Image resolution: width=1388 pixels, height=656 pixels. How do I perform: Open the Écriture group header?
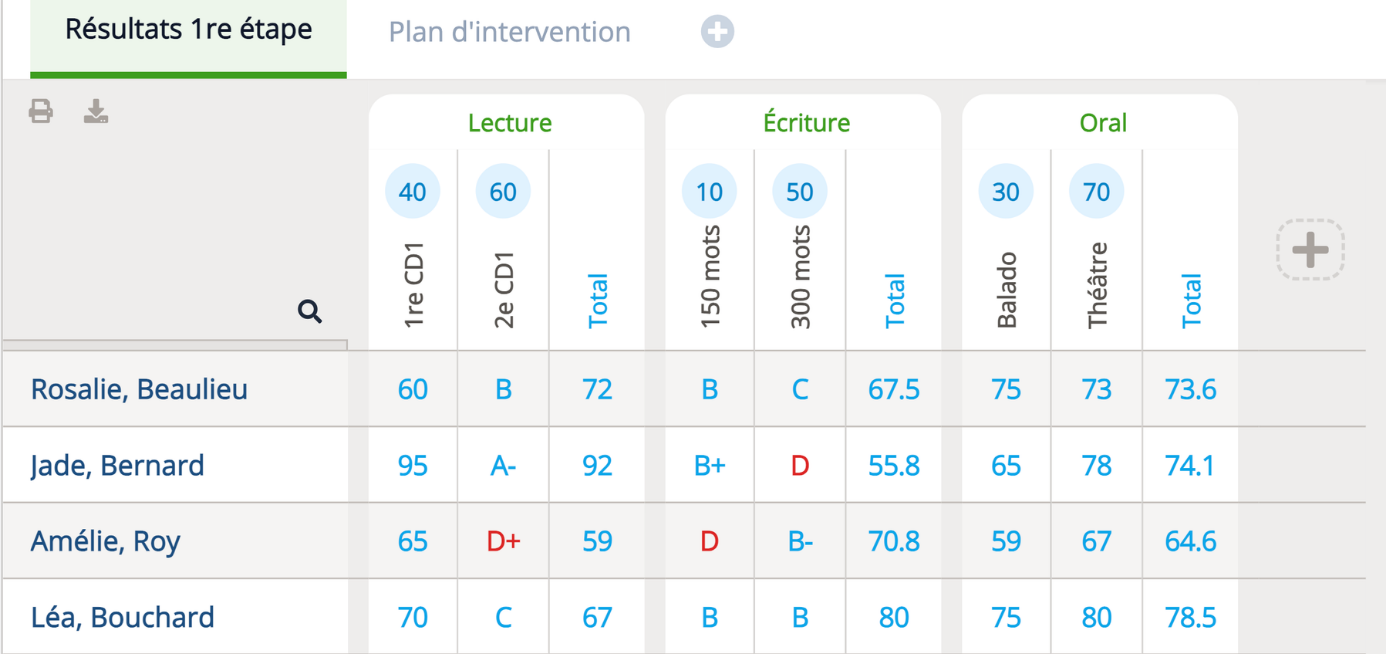pos(806,123)
